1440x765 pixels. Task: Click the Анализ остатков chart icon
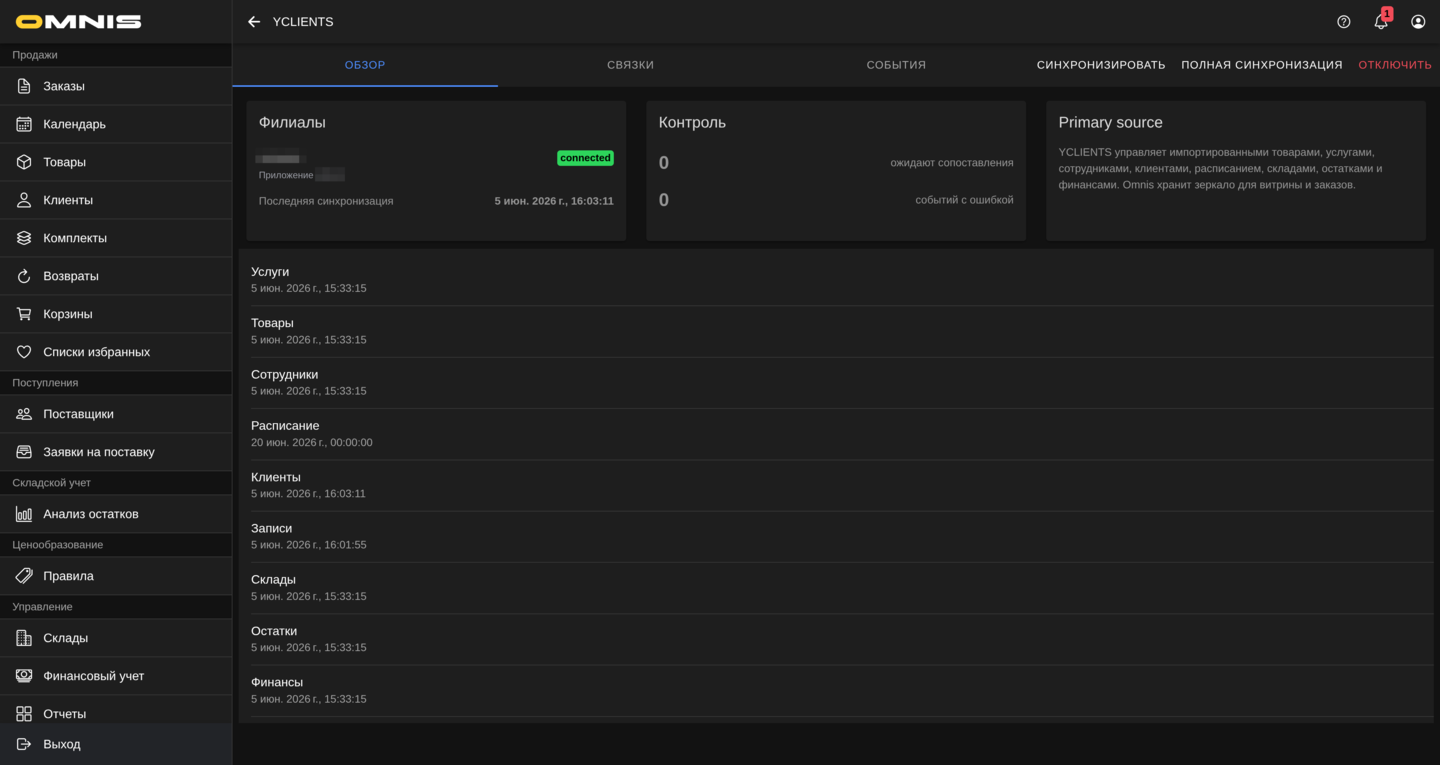[24, 514]
